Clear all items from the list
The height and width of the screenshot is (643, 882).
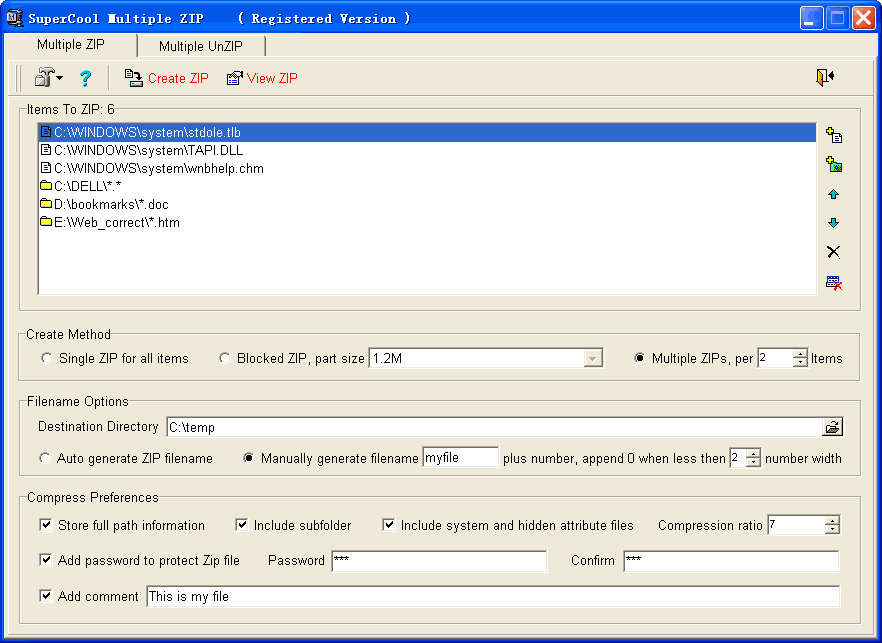[x=833, y=283]
